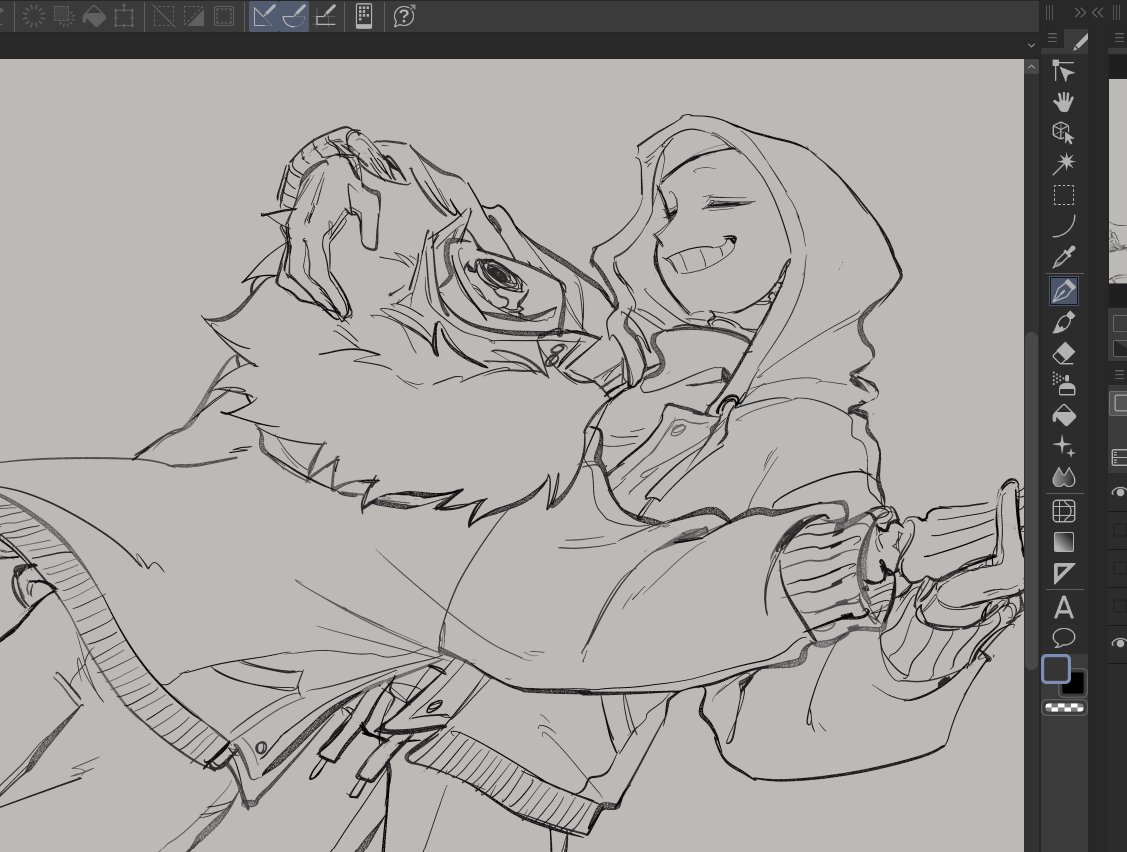Toggle Snap to Special Ruler
Viewport: 1127px width, 852px height.
(x=294, y=16)
